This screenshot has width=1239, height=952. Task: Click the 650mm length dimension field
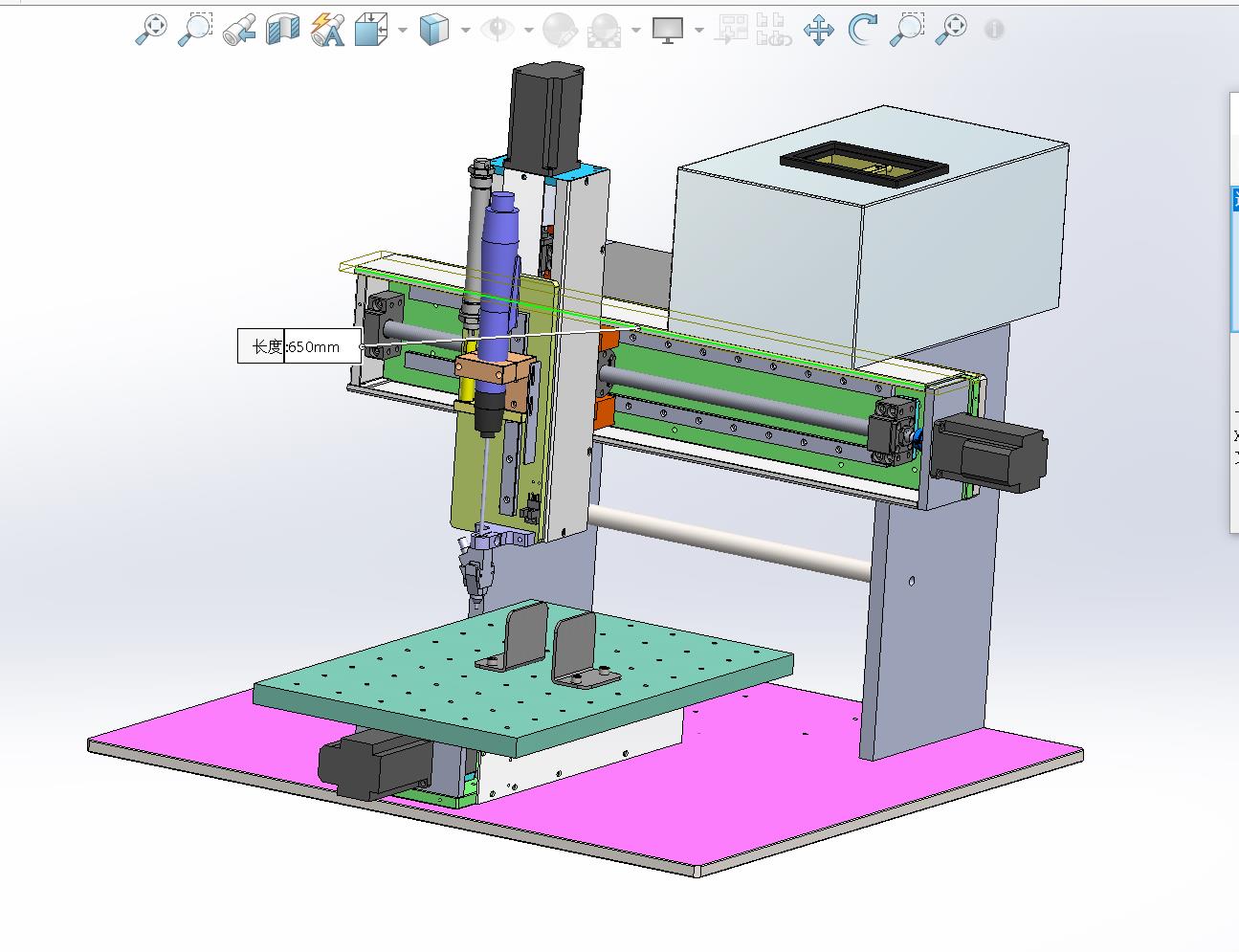(323, 346)
